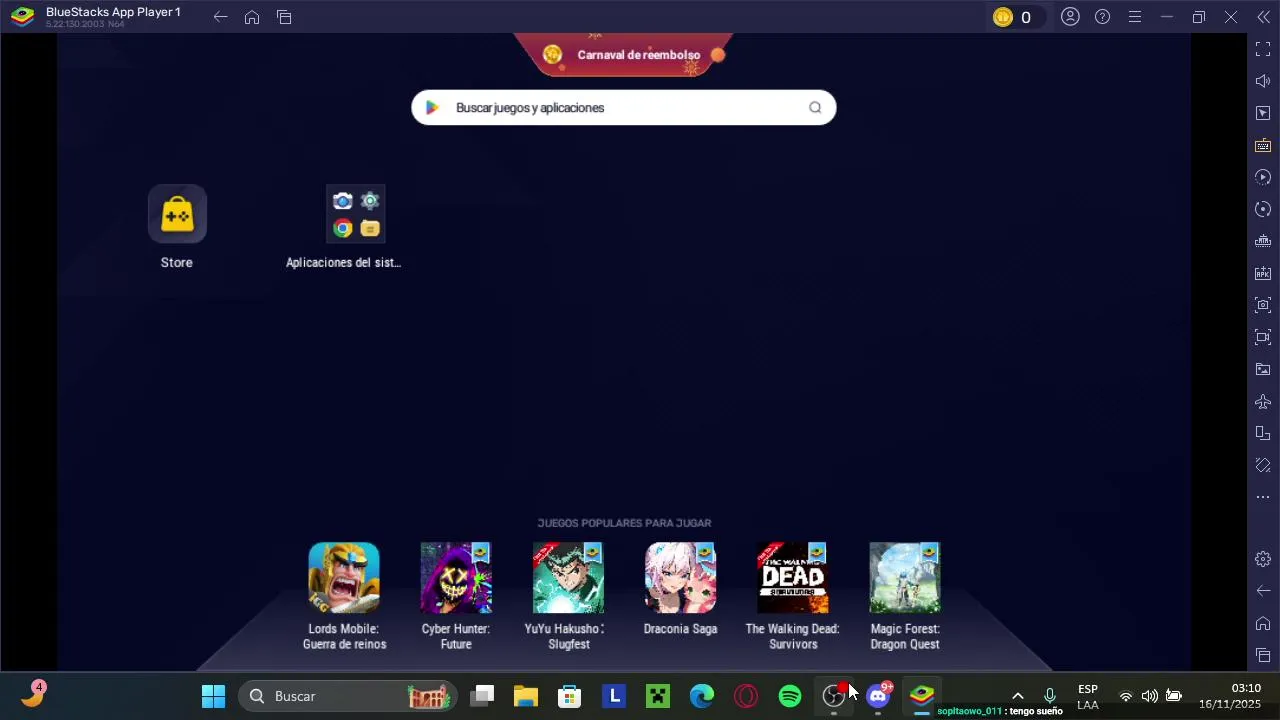
Task: Focus the Buscar juegos y aplicaciones field
Action: pos(623,108)
